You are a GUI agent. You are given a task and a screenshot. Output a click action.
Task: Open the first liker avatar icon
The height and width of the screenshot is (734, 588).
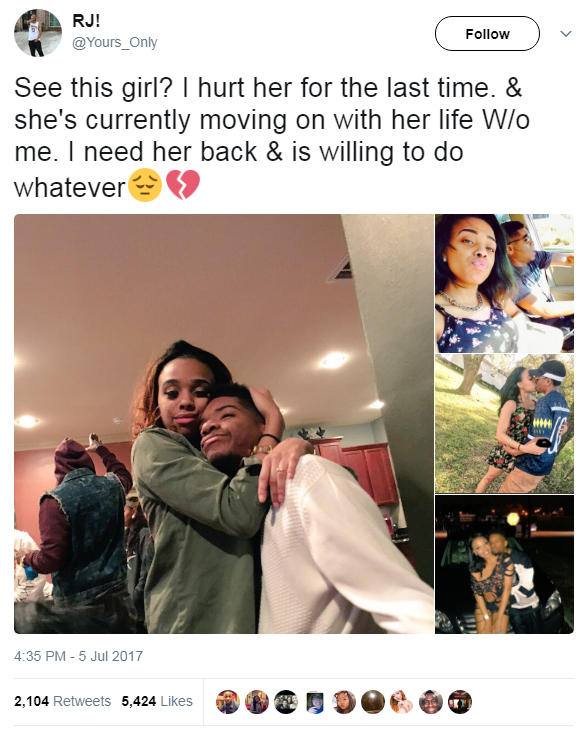tap(228, 702)
